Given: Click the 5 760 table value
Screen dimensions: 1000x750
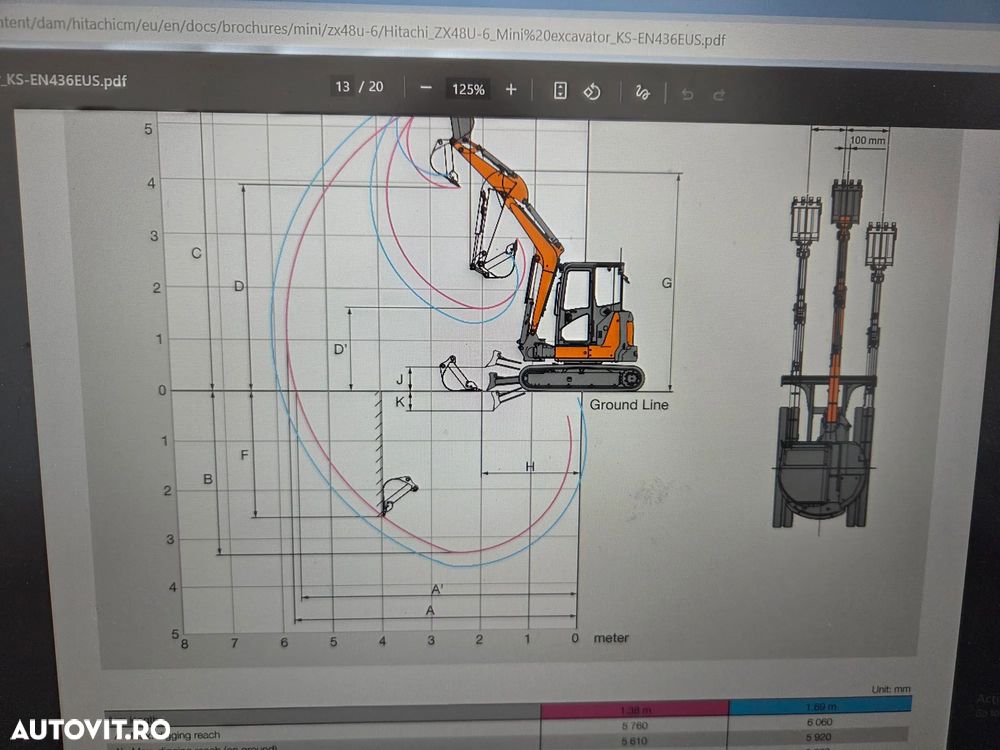Looking at the screenshot, I should 635,726.
